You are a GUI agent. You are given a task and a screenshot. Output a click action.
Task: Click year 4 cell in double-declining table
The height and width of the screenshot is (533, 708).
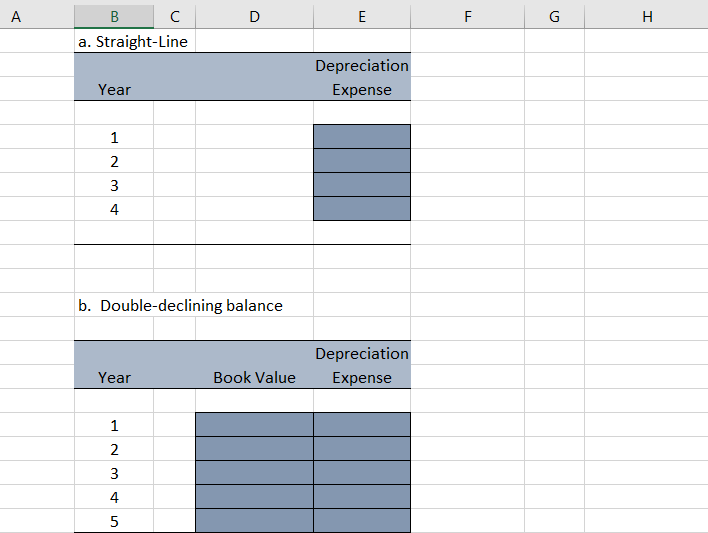114,497
